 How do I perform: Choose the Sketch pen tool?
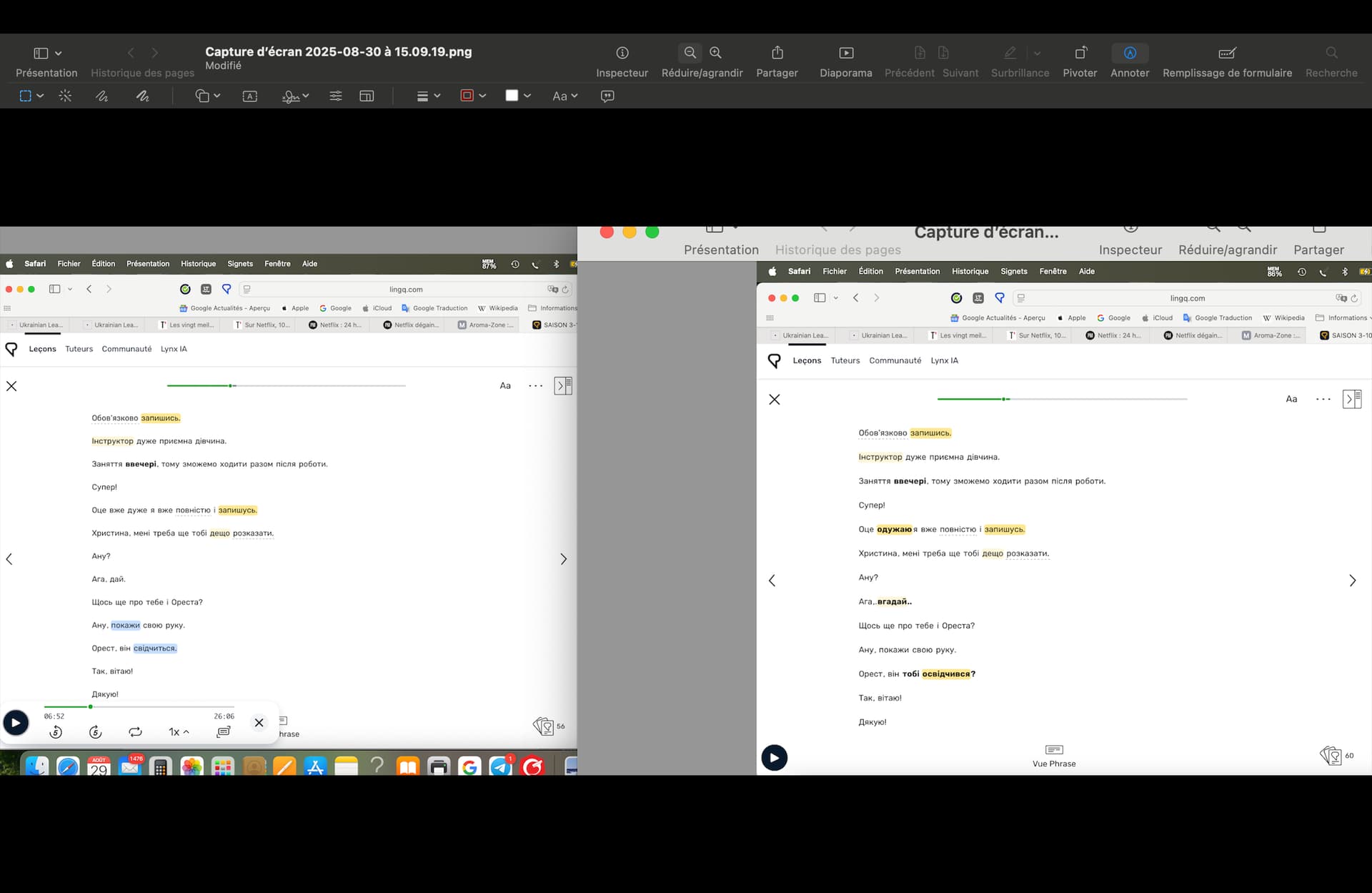tap(102, 96)
